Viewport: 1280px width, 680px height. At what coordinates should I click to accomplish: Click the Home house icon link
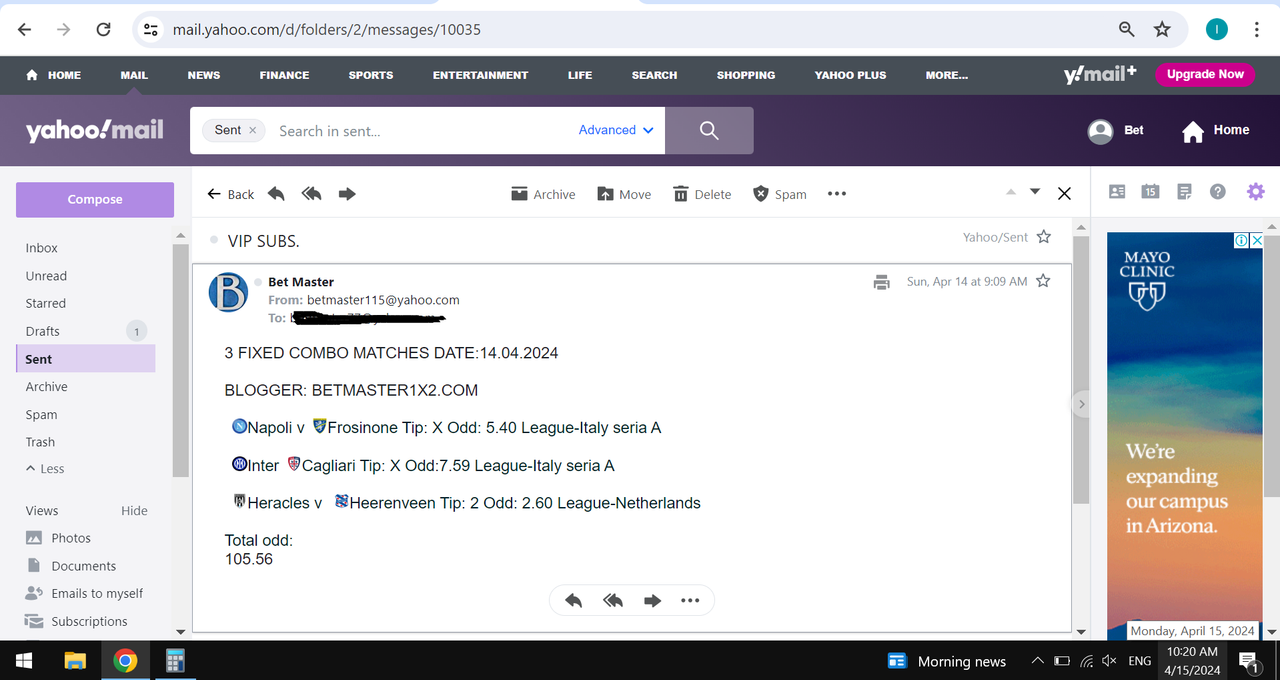pyautogui.click(x=1215, y=131)
